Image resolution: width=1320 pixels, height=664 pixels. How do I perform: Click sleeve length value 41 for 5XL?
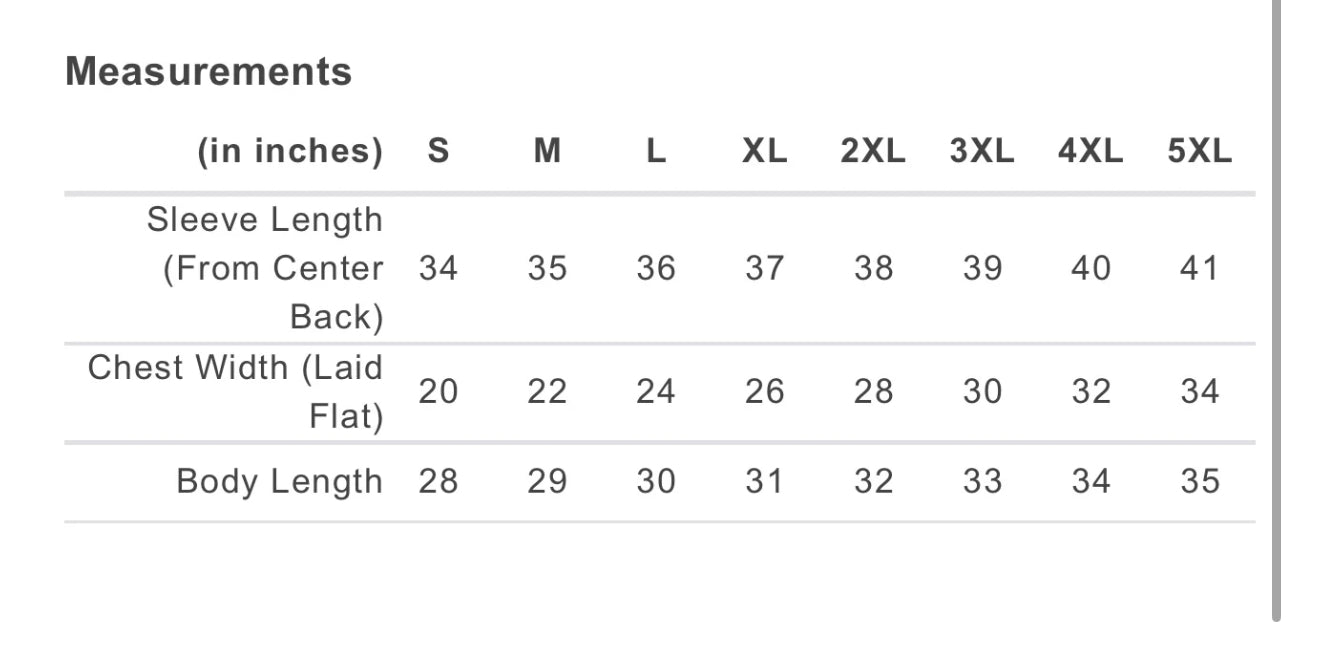1199,268
